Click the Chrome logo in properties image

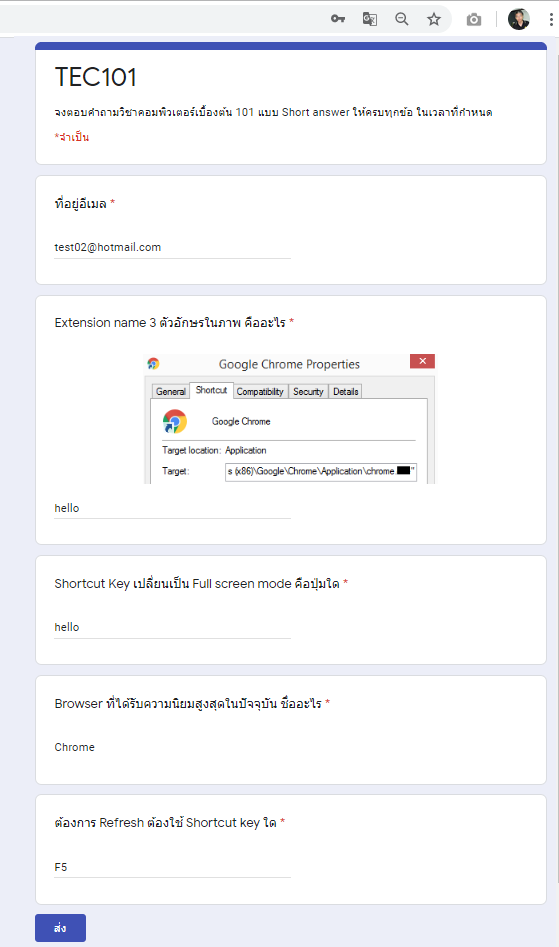pyautogui.click(x=174, y=422)
